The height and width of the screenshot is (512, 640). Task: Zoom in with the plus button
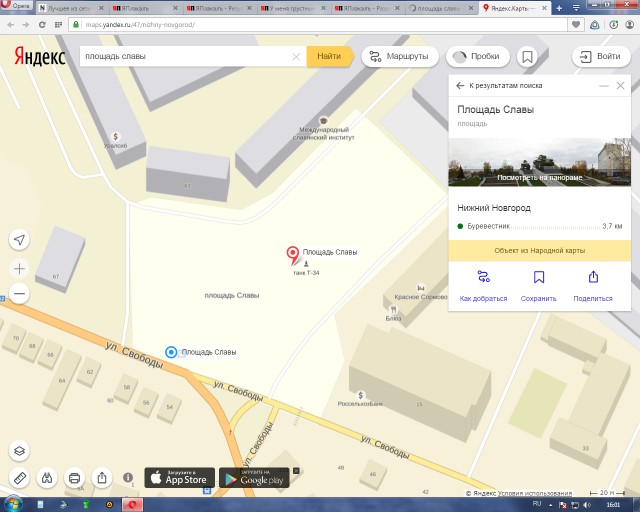tap(19, 268)
